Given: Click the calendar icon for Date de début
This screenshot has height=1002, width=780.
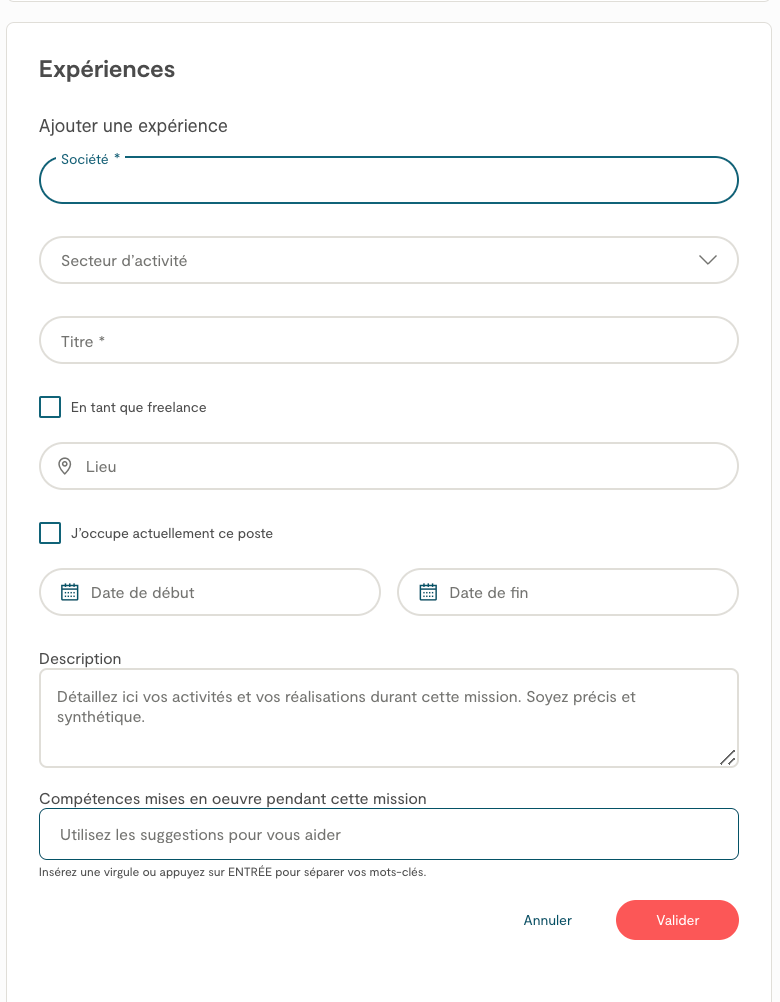Looking at the screenshot, I should pyautogui.click(x=70, y=592).
